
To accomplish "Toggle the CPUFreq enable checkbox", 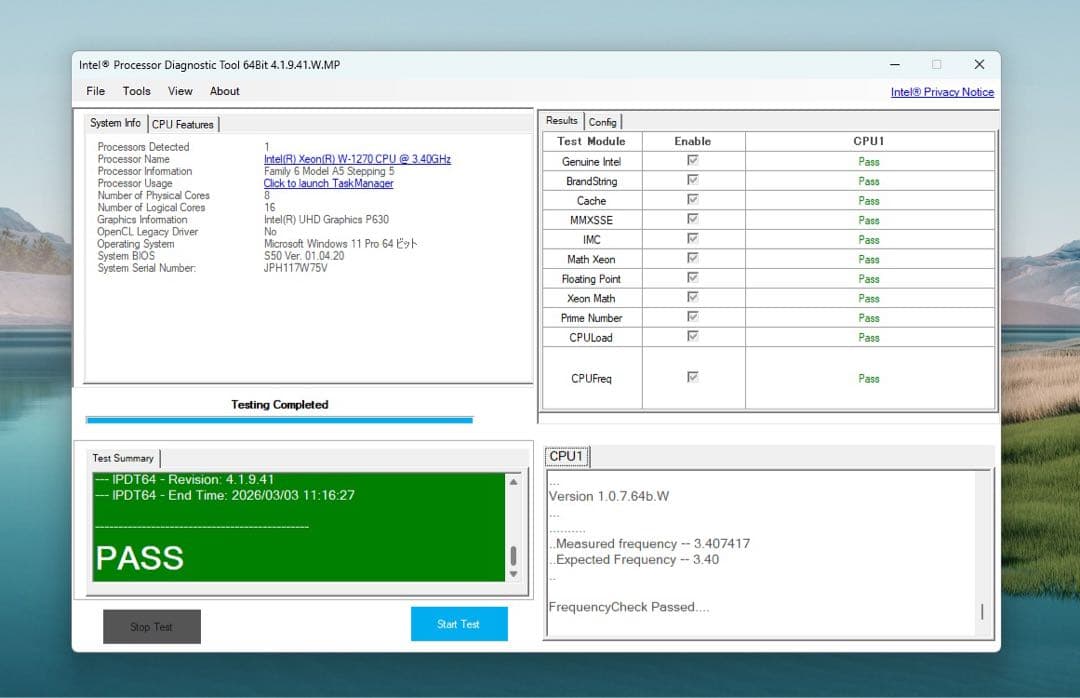I will pyautogui.click(x=692, y=377).
